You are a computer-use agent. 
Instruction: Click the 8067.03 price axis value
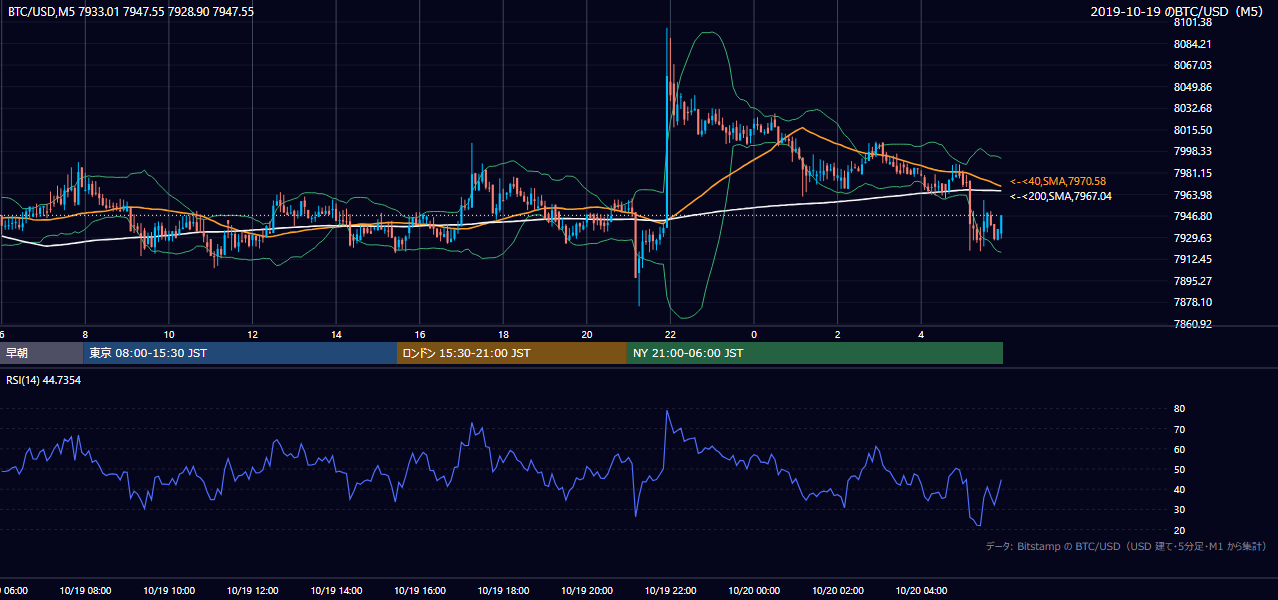[1192, 65]
